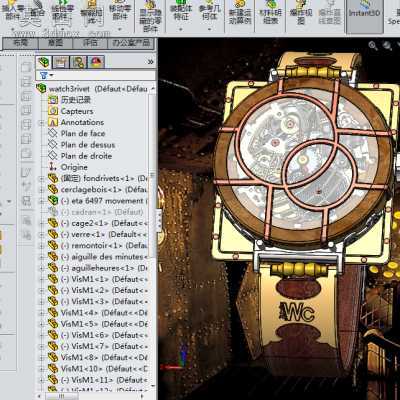Open dropdown arrow under 移动零部件
The width and height of the screenshot is (400, 400).
pyautogui.click(x=120, y=29)
